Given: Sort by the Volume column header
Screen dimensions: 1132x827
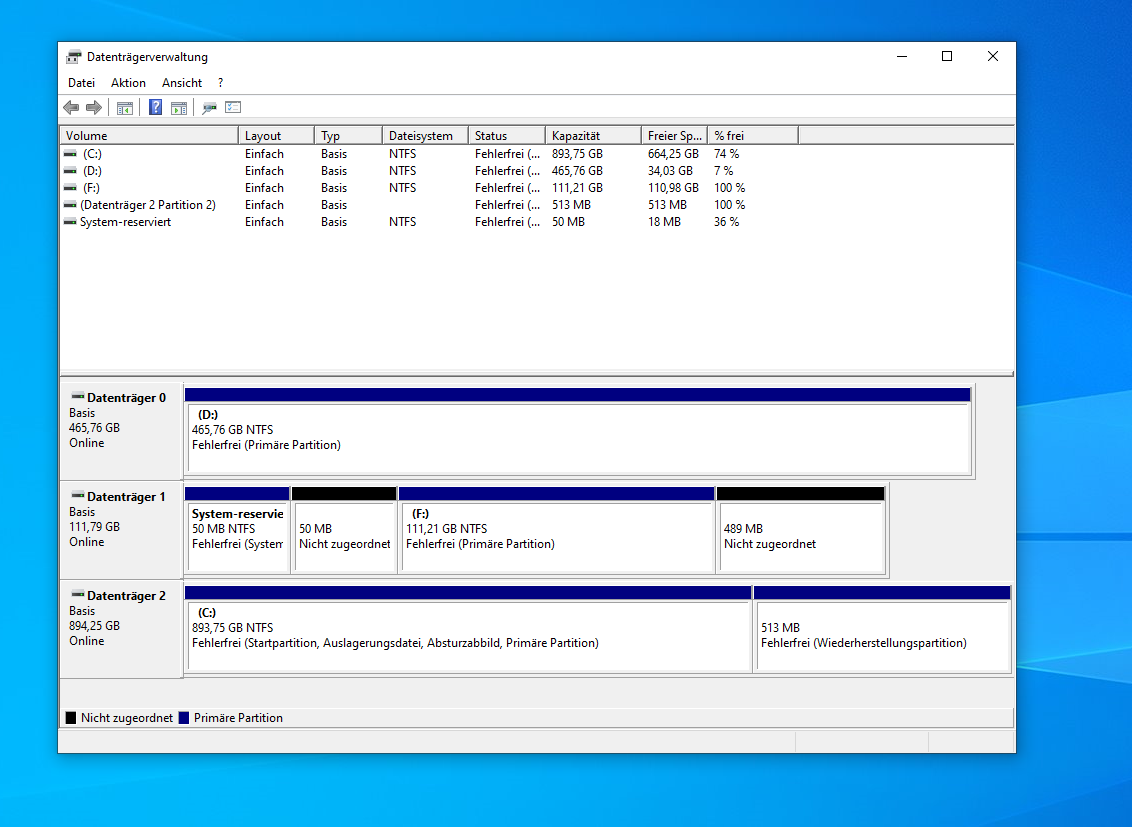Looking at the screenshot, I should (x=149, y=136).
